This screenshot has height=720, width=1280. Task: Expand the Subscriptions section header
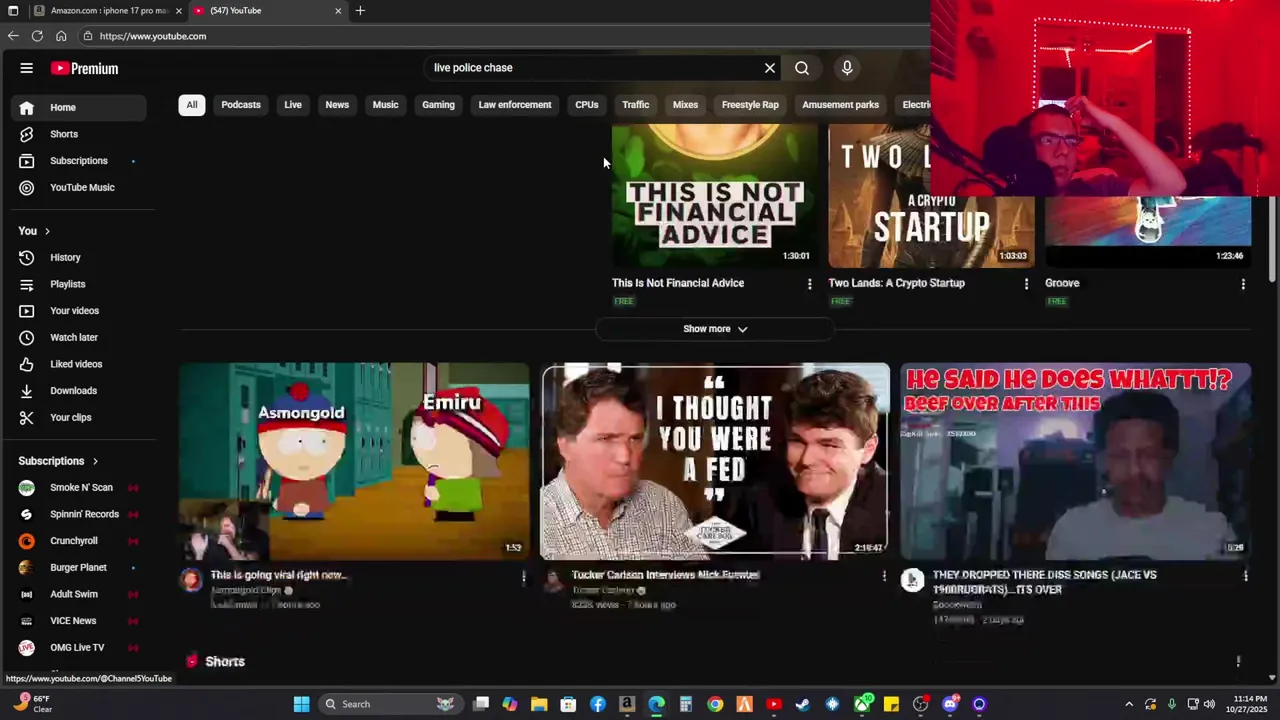59,461
